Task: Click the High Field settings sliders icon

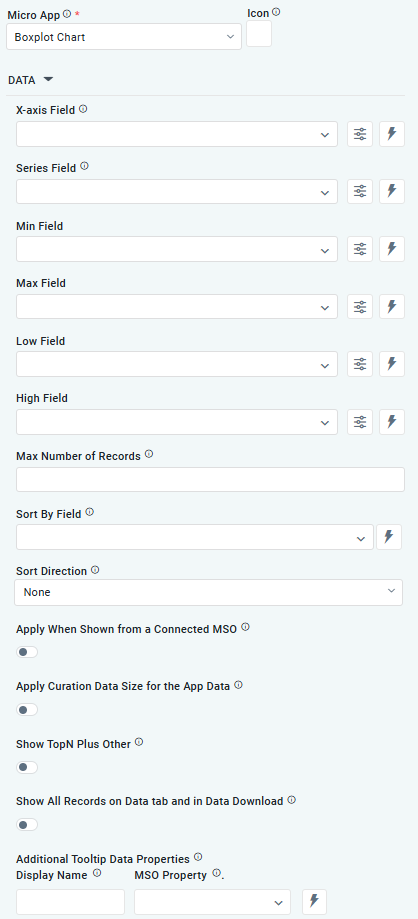Action: [x=360, y=421]
